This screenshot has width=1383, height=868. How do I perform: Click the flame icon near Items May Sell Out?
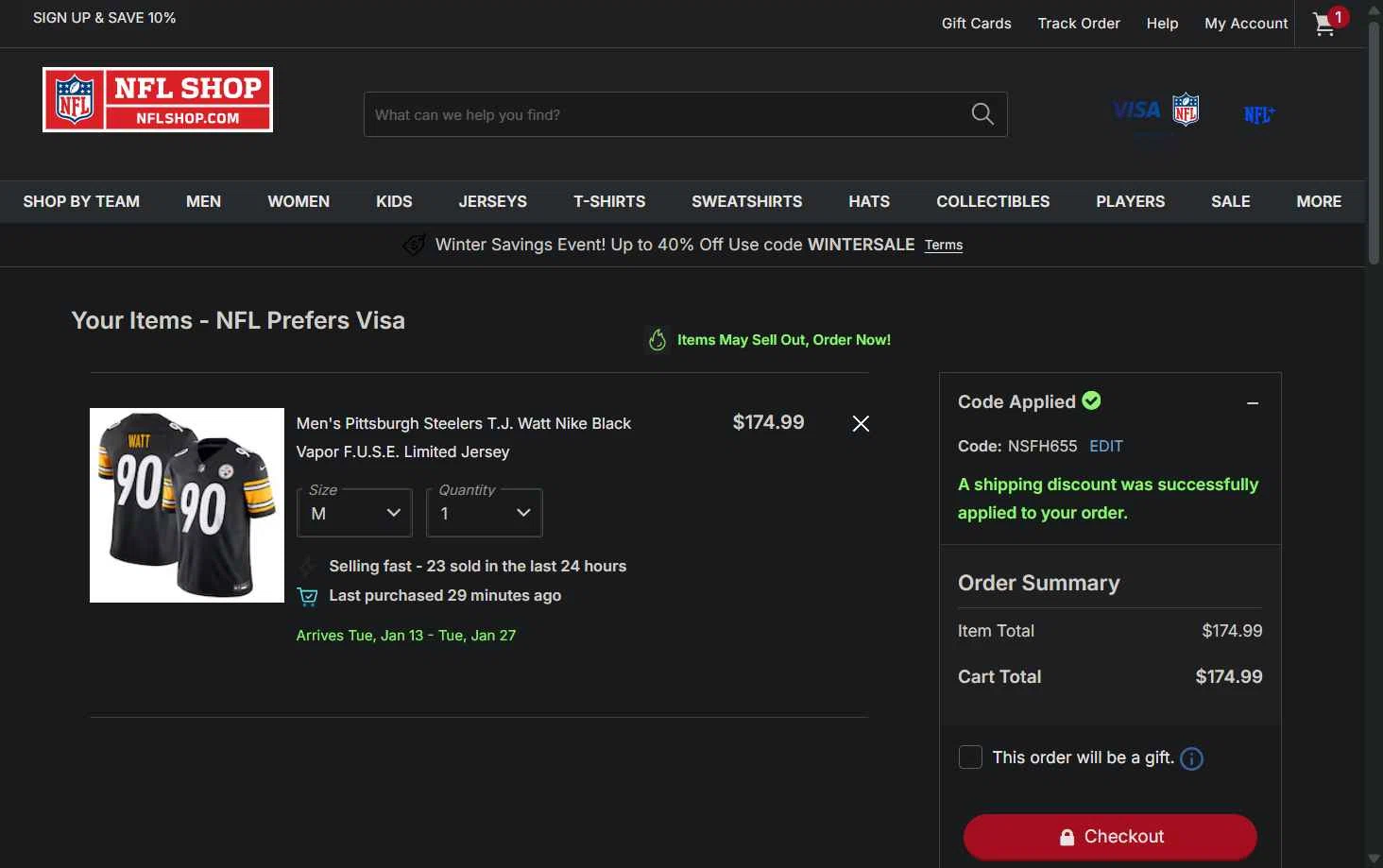[657, 340]
